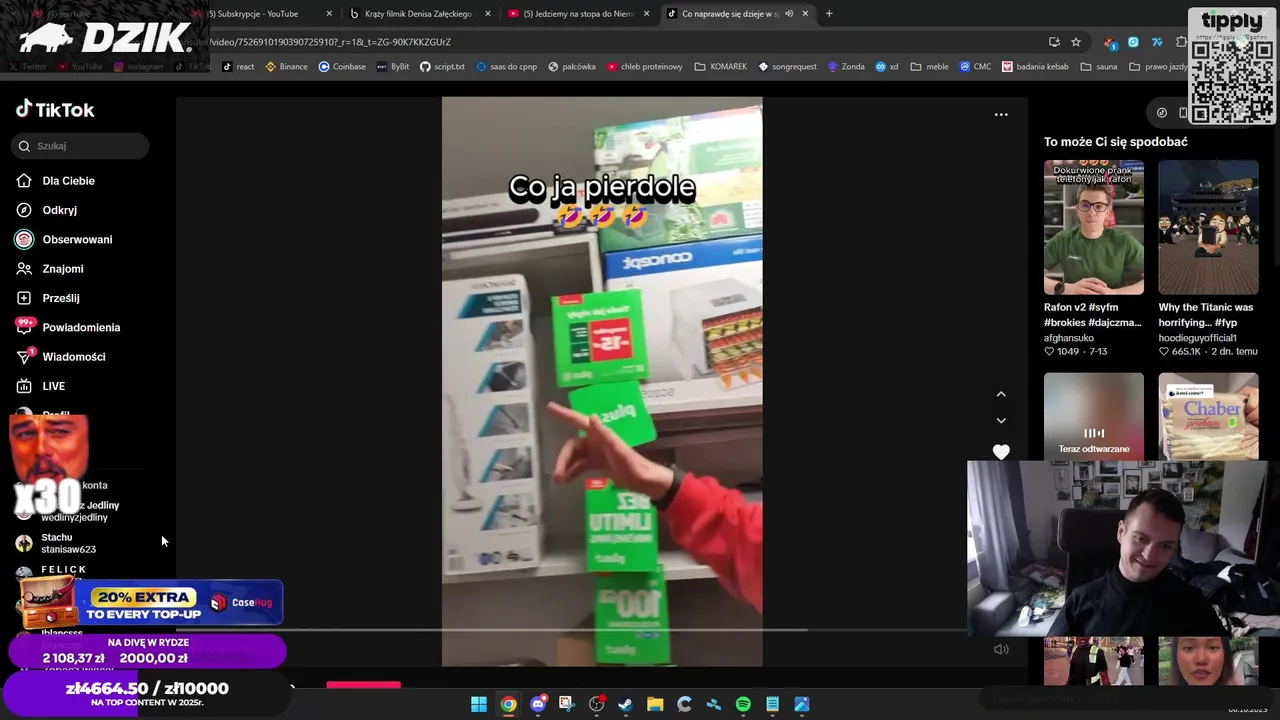1280x720 pixels.
Task: Open the Titanic recommended video thumbnail
Action: click(x=1208, y=227)
